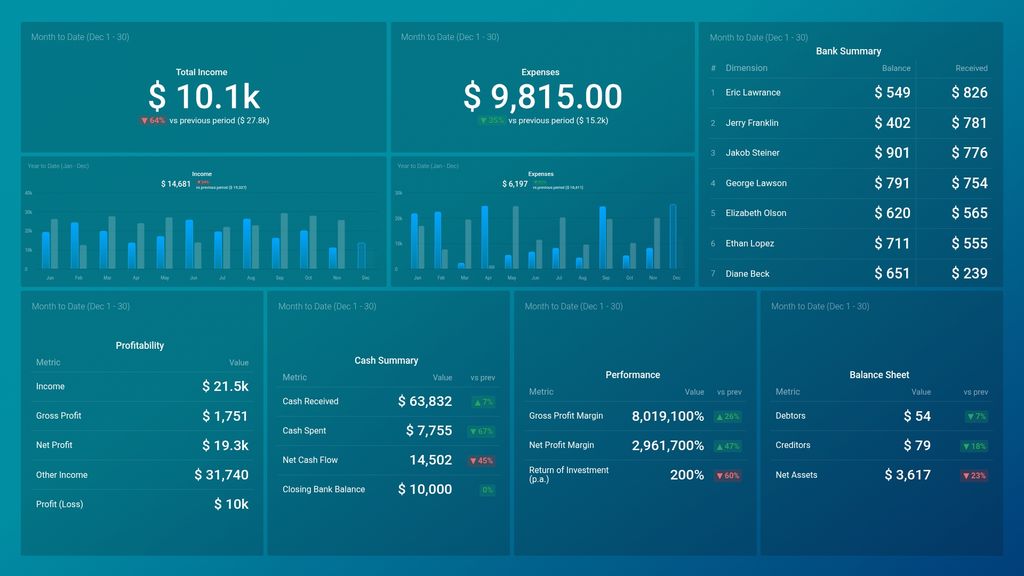This screenshot has width=1024, height=576.
Task: Click the green 35% badge under Expenses
Action: click(491, 120)
